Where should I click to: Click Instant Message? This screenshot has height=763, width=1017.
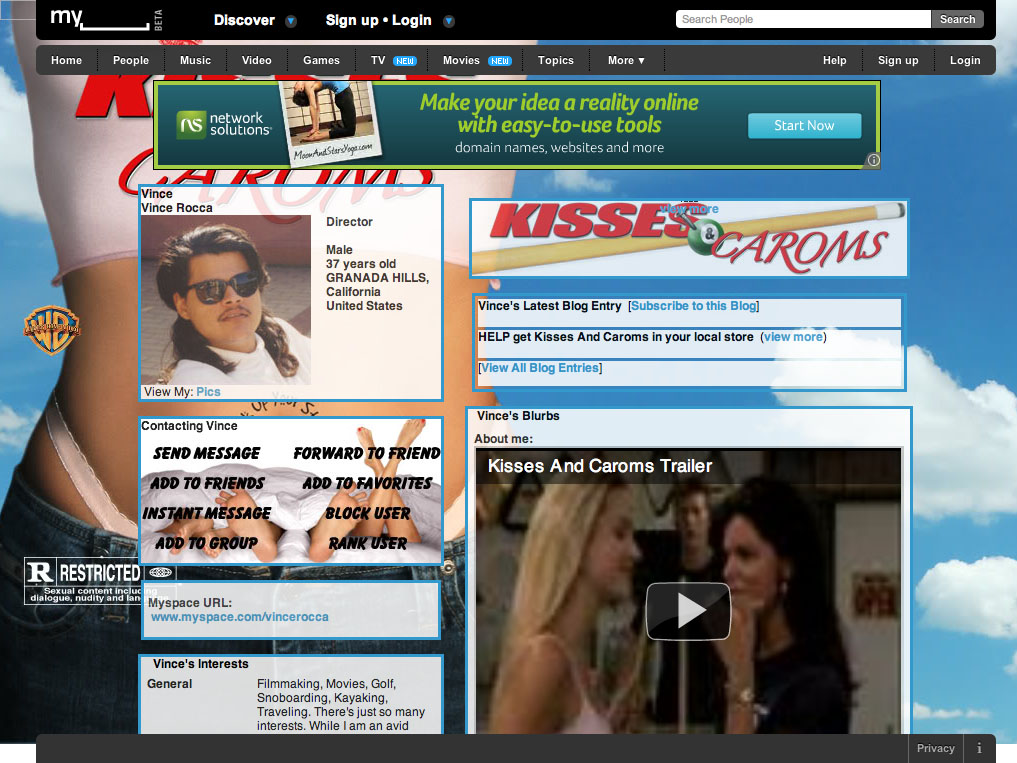(207, 513)
